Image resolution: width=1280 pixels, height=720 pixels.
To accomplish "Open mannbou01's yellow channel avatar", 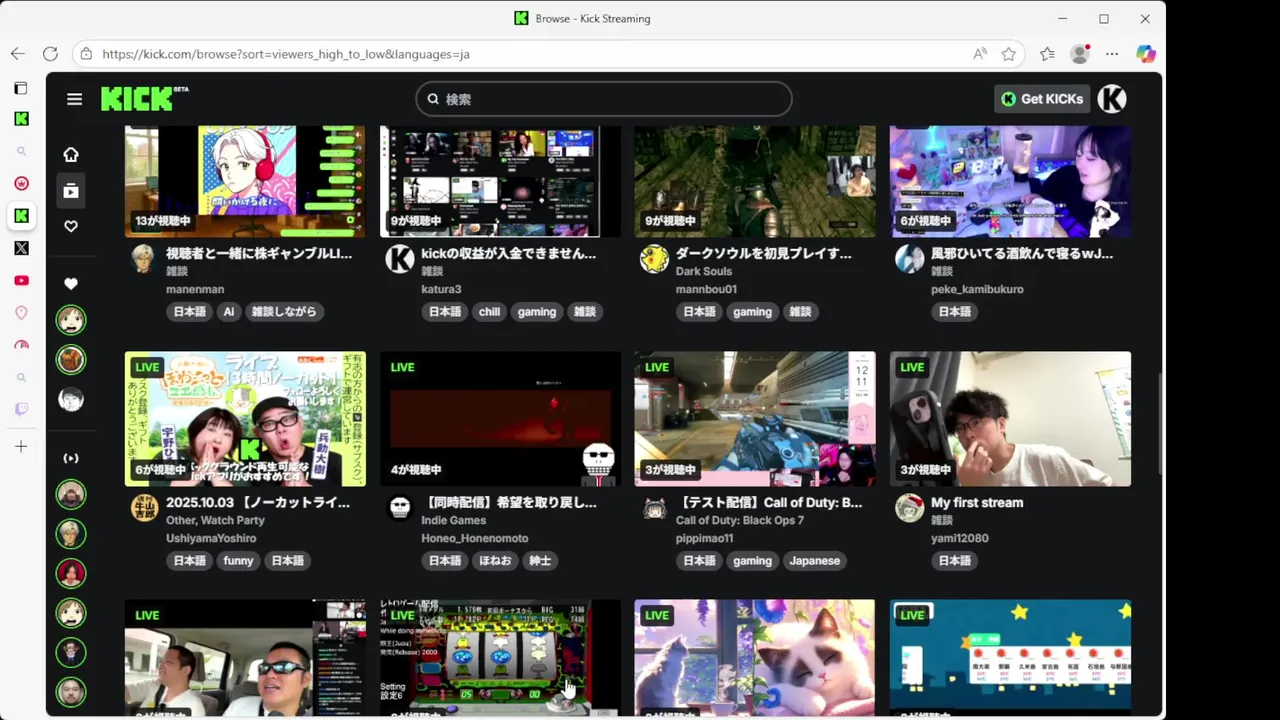I will click(x=654, y=259).
